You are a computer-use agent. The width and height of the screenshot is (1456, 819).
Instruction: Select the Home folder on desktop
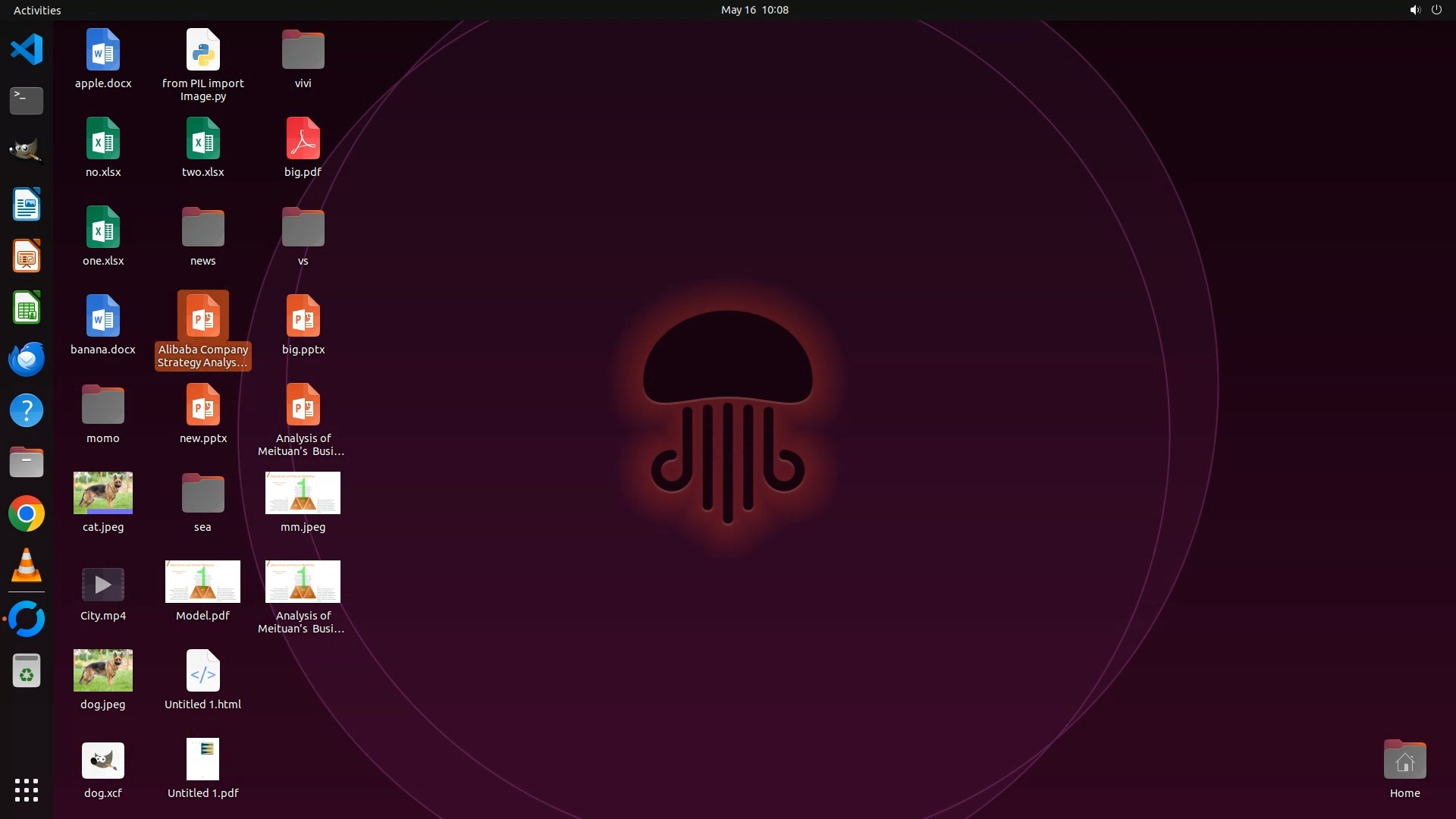point(1404,761)
